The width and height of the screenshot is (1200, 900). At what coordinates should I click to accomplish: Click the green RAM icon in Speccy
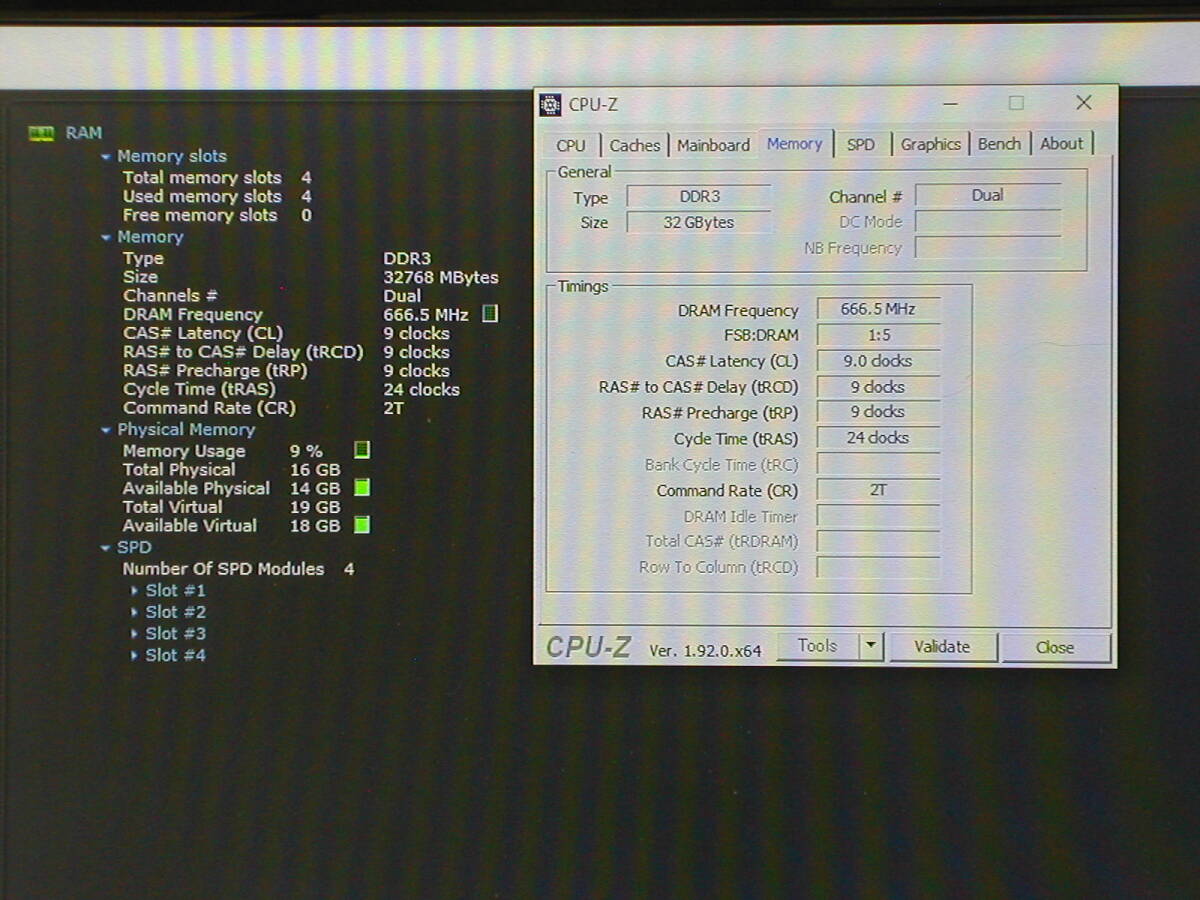tap(41, 133)
